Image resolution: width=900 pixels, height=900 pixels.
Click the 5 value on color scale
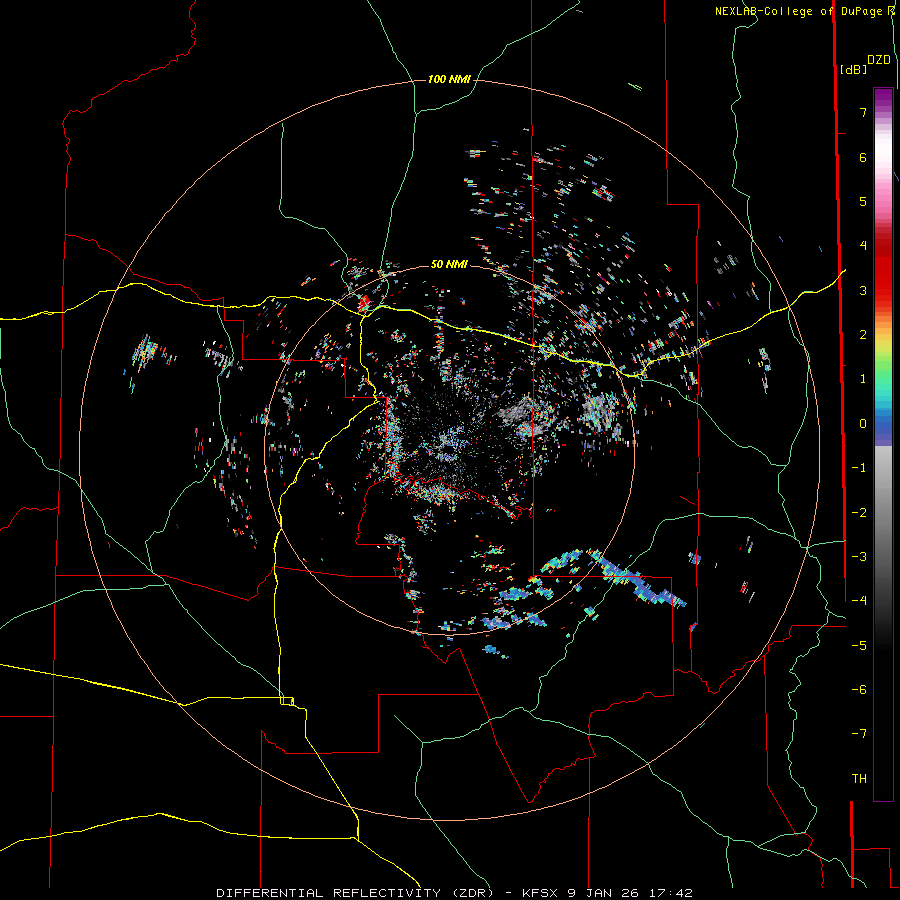[x=863, y=201]
